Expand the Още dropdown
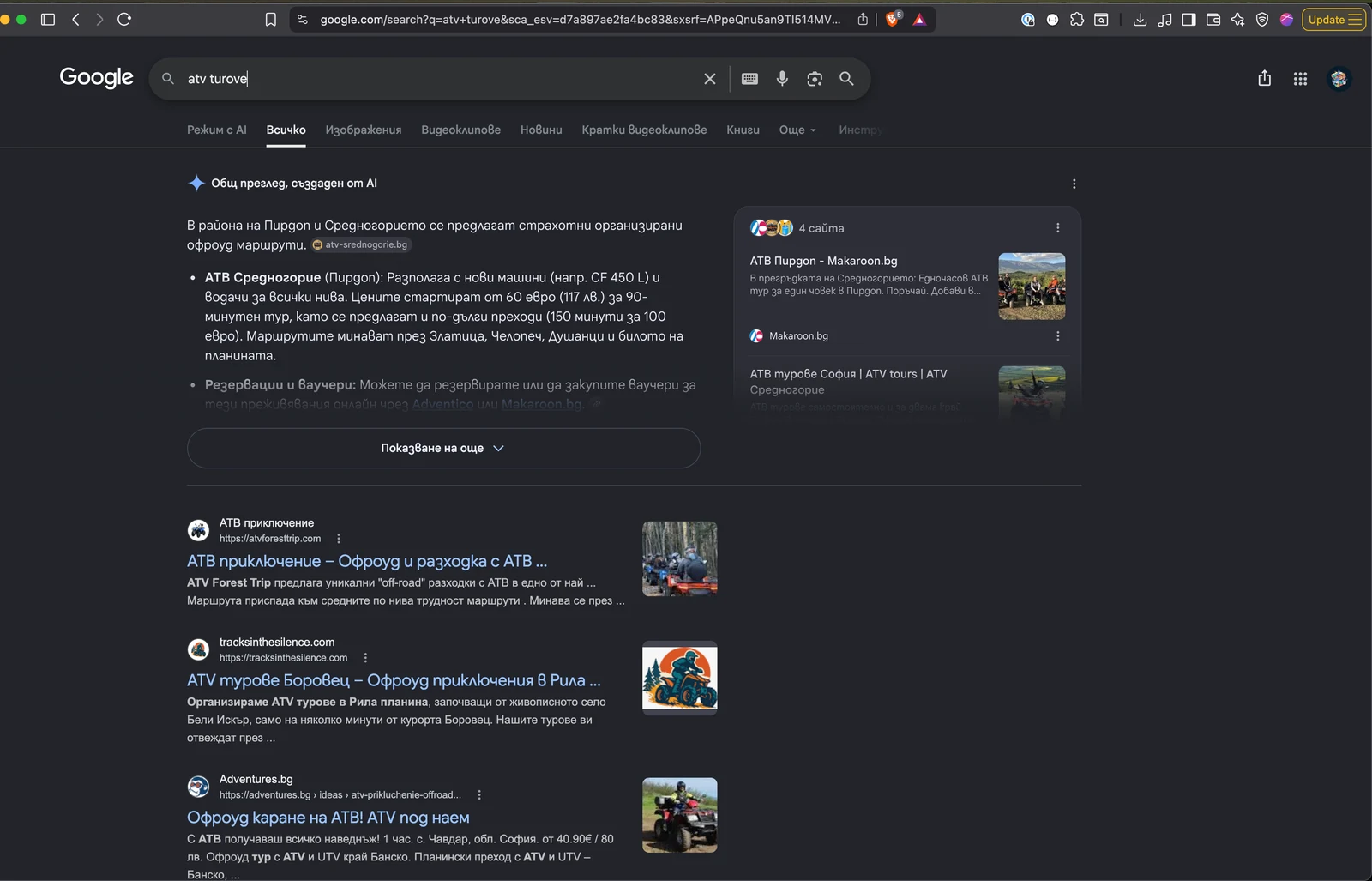Viewport: 1372px width, 881px height. 797,130
